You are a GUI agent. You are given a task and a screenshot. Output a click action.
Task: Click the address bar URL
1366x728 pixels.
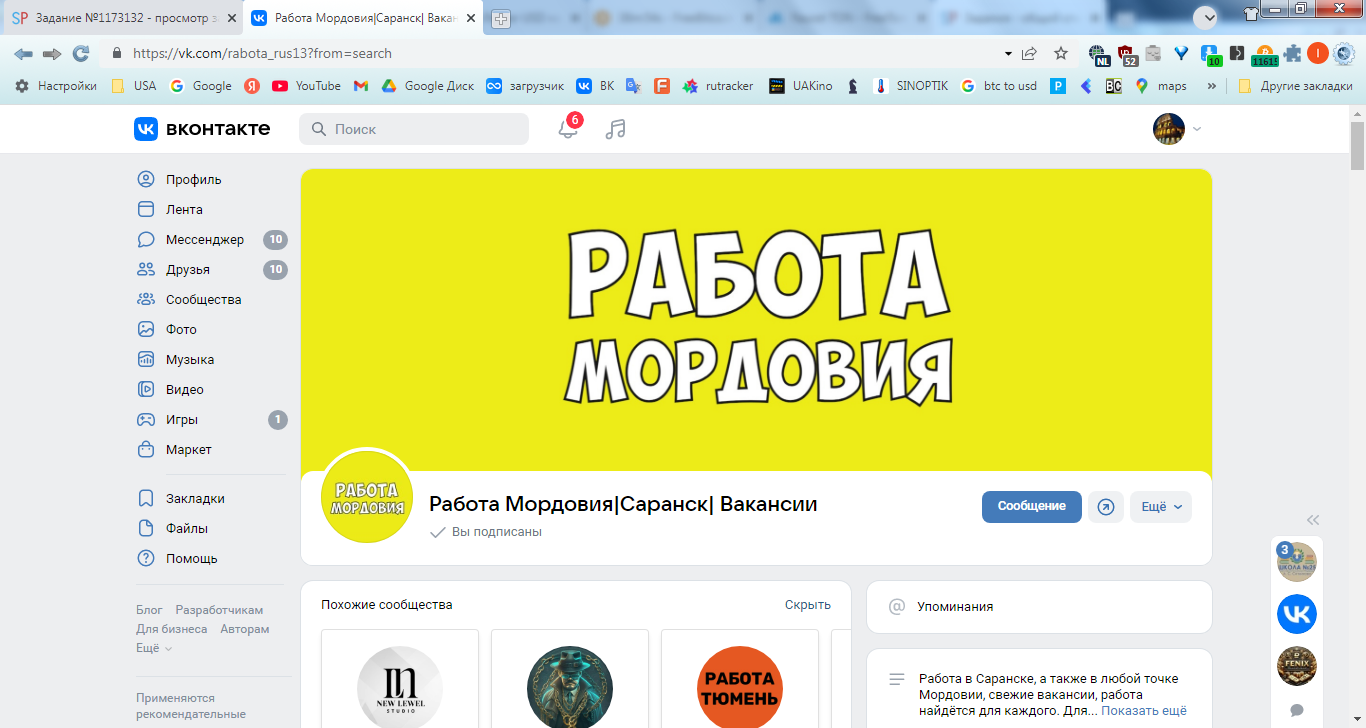262,54
